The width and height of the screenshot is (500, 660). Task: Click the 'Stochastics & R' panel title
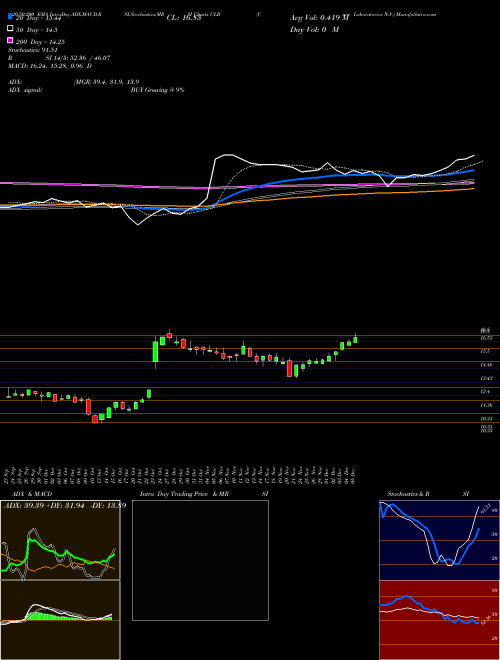(x=408, y=494)
